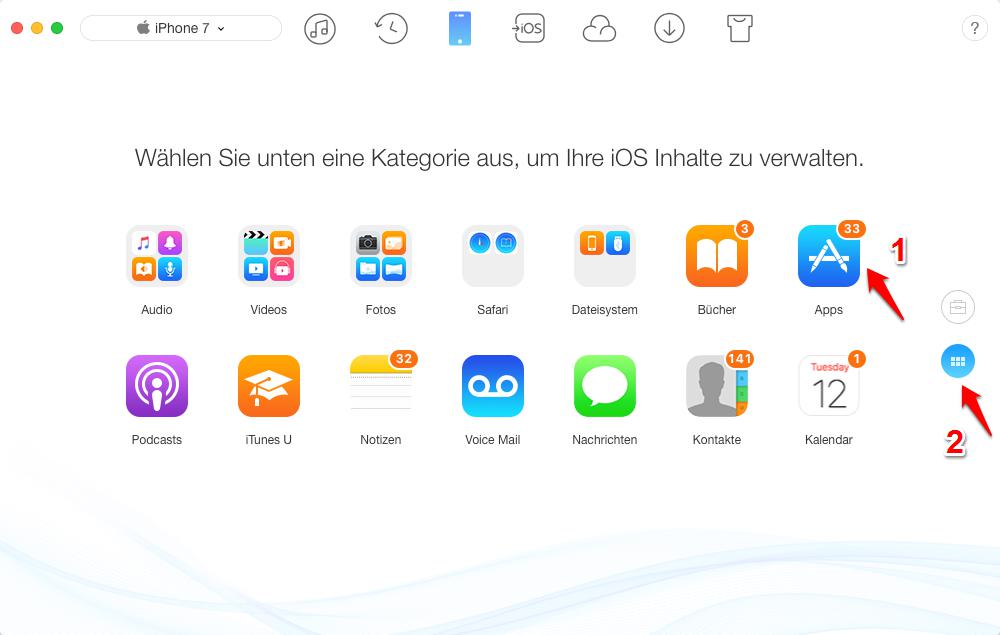Open the iTunes U category
This screenshot has width=1000, height=635.
coord(268,386)
